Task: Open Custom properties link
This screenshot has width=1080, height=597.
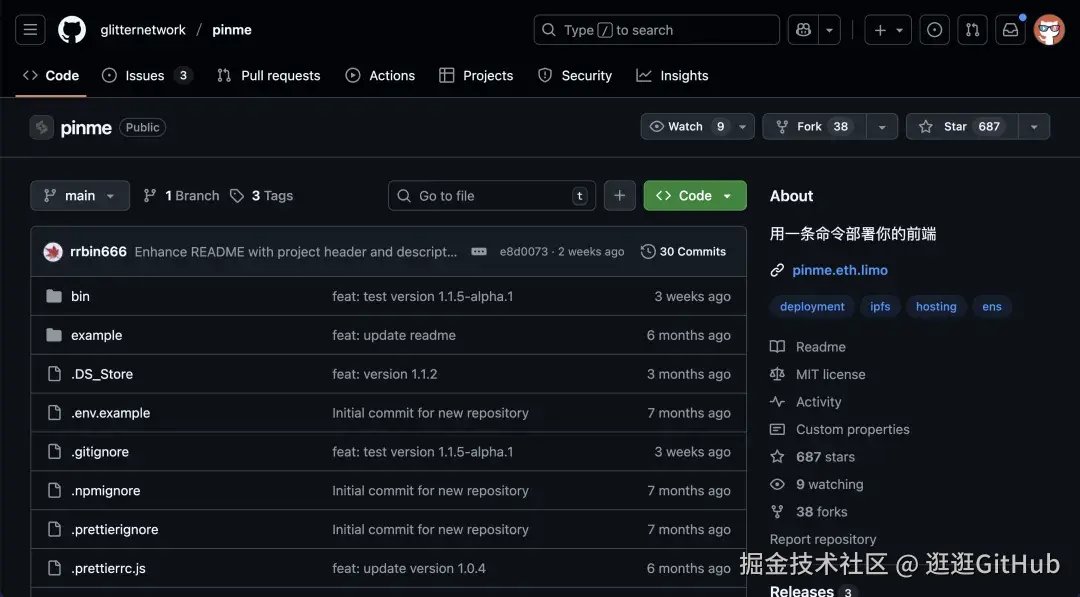Action: pos(840,430)
